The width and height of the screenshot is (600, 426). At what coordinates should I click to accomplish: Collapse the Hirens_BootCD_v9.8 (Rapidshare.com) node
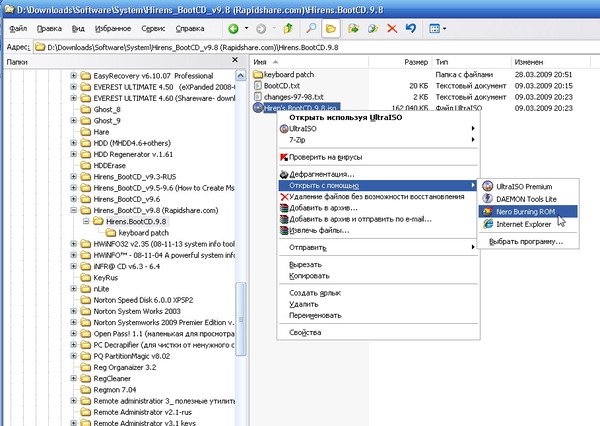point(73,210)
